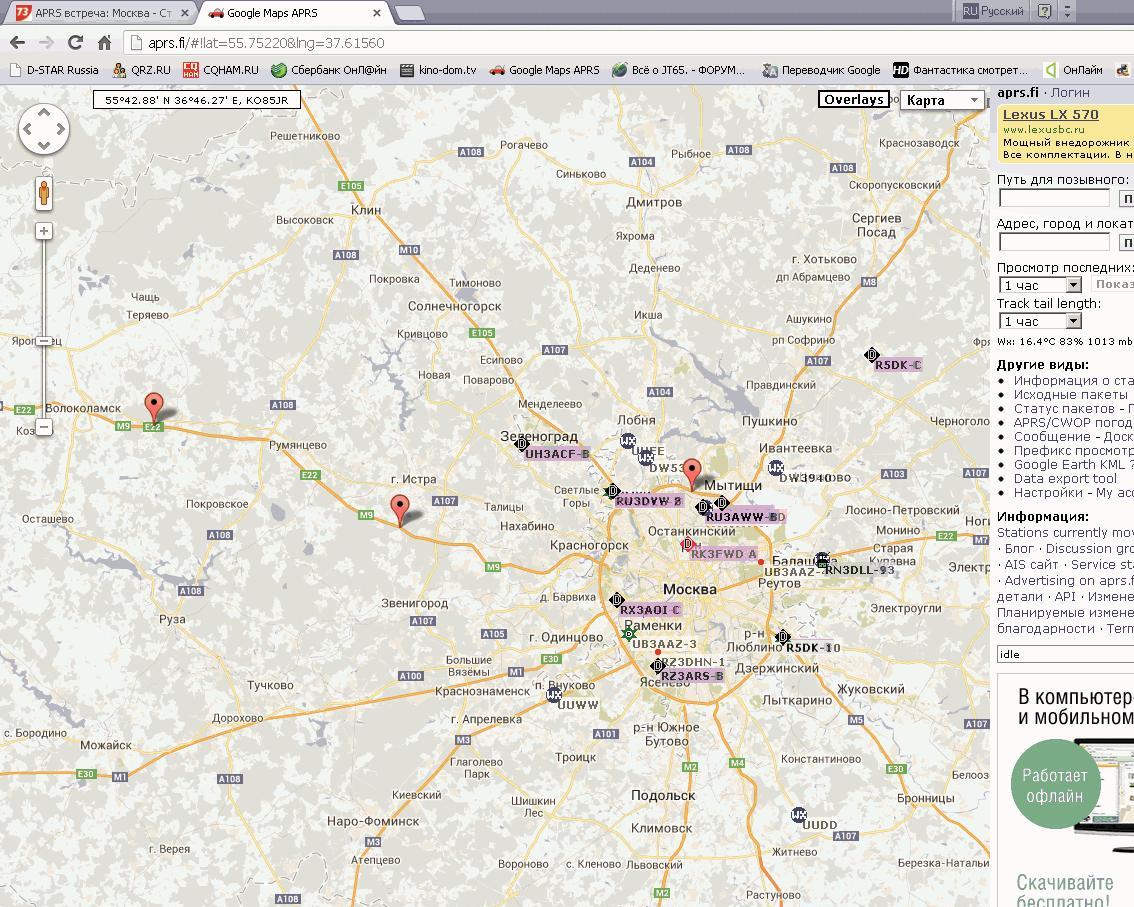This screenshot has width=1134, height=907.
Task: Click the RN3DLL-93 station label
Action: [860, 570]
